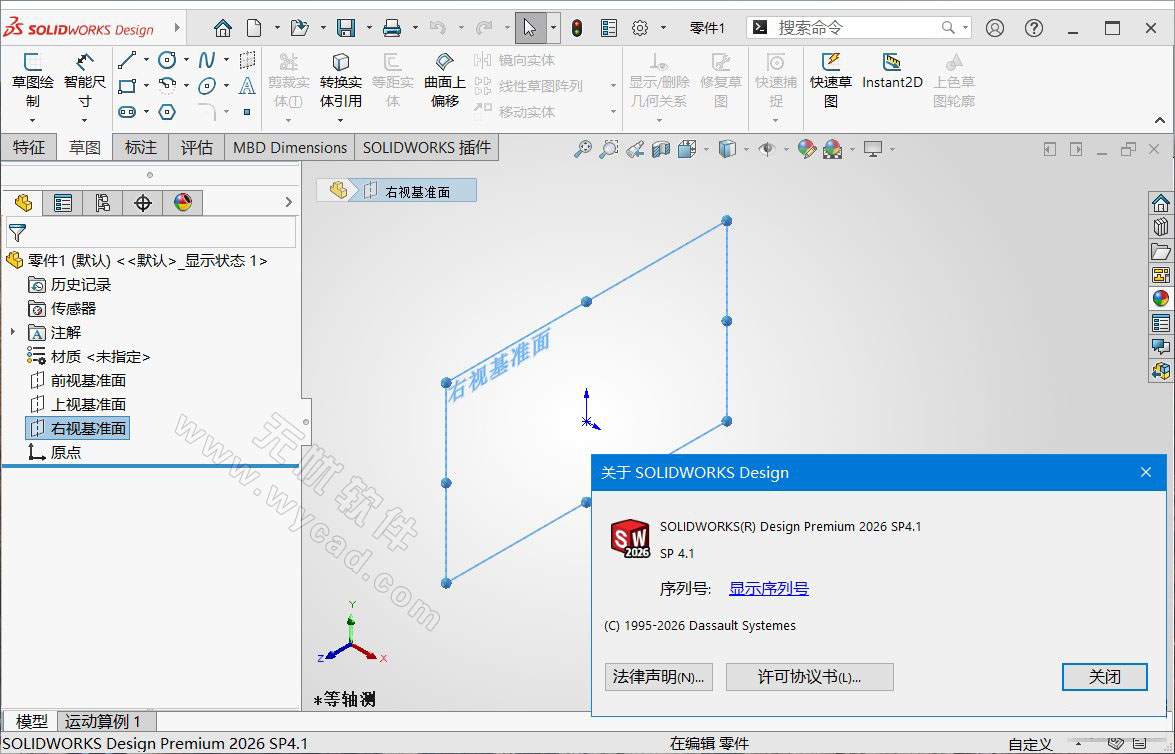The height and width of the screenshot is (754, 1175).
Task: Open SOLIDWORKS Resources home in task pane
Action: click(1161, 203)
